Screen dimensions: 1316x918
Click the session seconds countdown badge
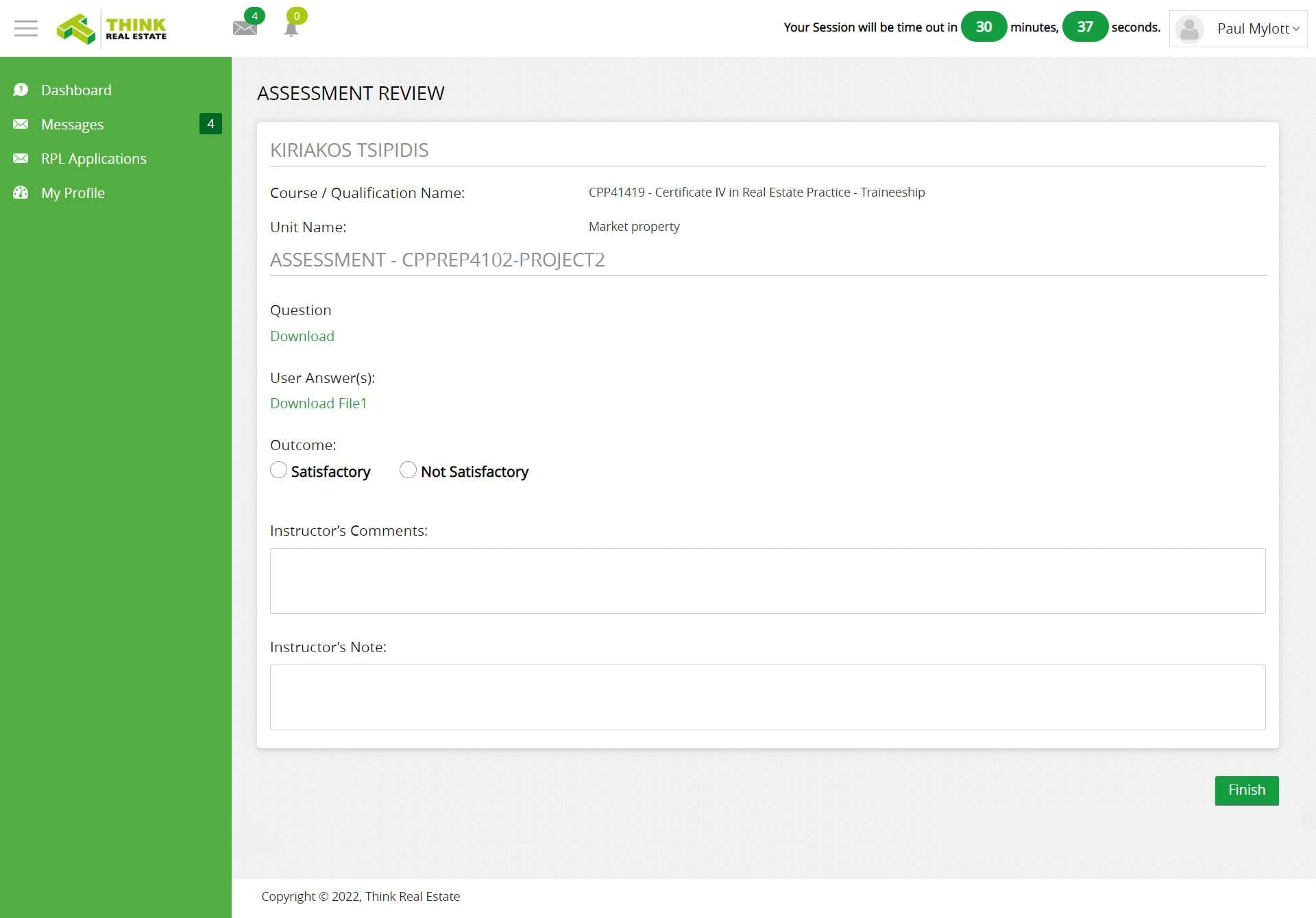pos(1085,27)
